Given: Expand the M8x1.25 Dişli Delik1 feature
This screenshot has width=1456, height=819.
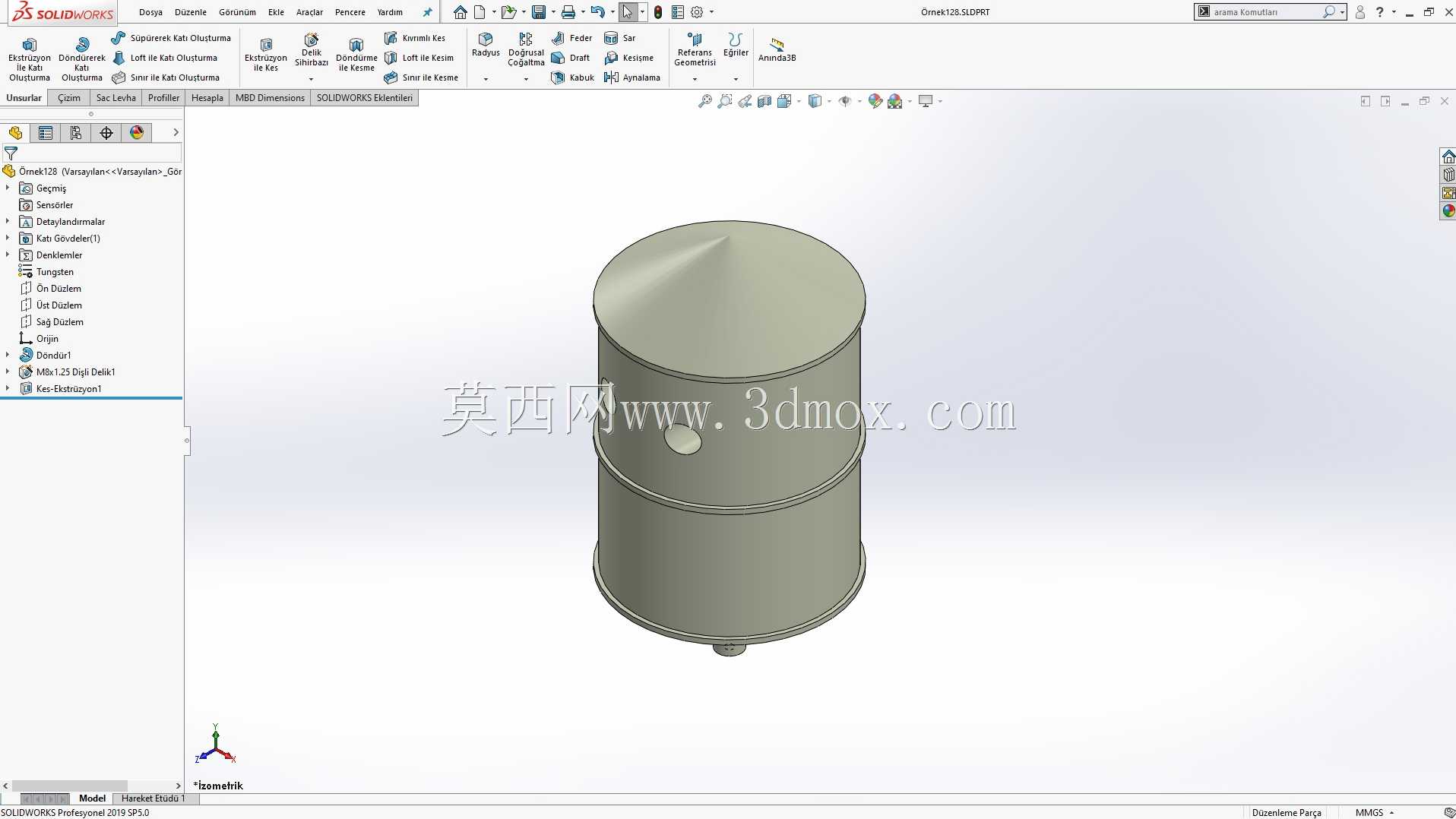Looking at the screenshot, I should [8, 372].
